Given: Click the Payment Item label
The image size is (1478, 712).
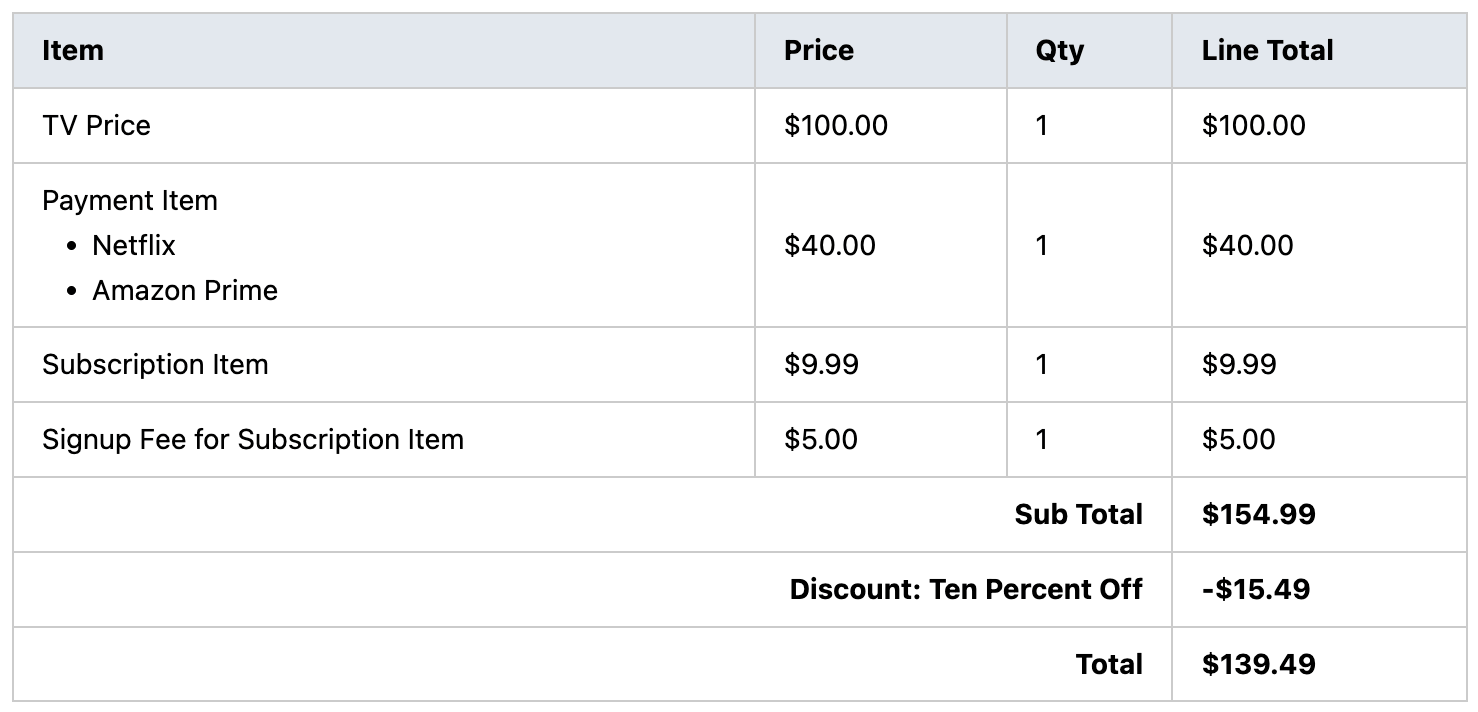Looking at the screenshot, I should coord(129,201).
